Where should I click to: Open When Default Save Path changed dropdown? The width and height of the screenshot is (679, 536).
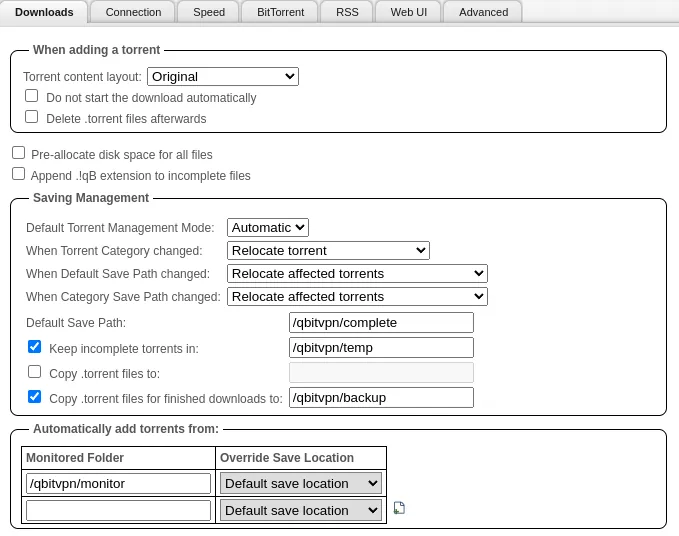click(x=357, y=273)
